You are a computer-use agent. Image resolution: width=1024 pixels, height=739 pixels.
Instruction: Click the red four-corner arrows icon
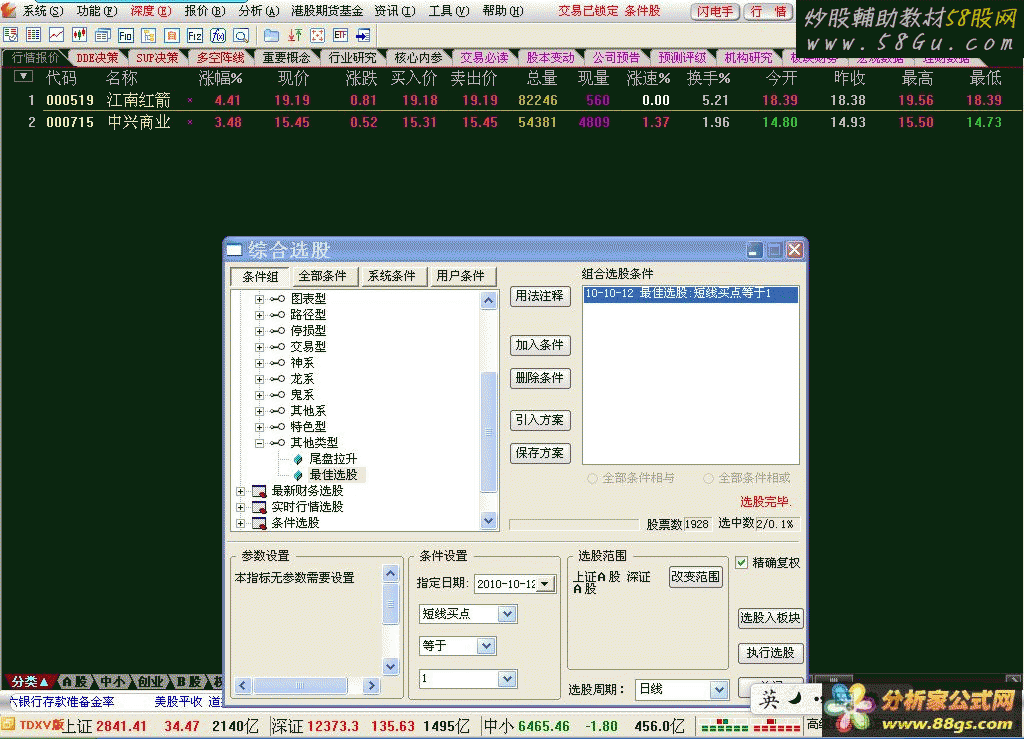pos(317,35)
